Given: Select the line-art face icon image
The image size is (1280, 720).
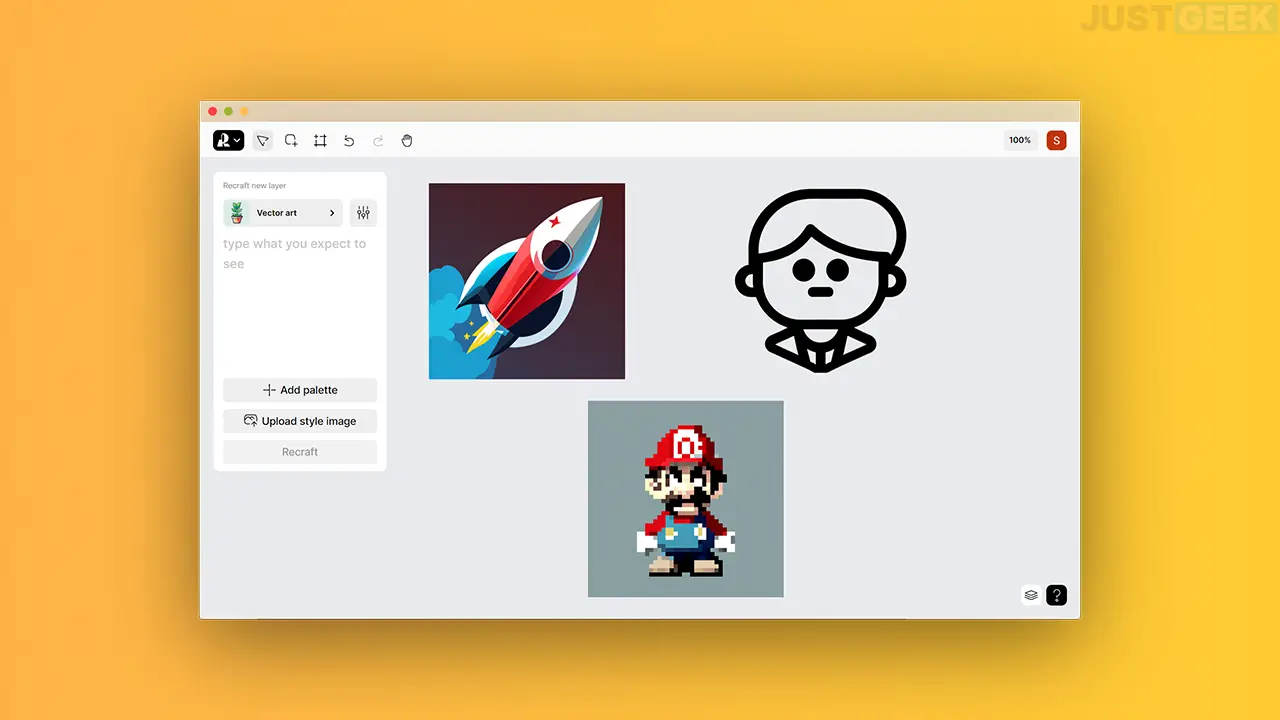Looking at the screenshot, I should (821, 281).
